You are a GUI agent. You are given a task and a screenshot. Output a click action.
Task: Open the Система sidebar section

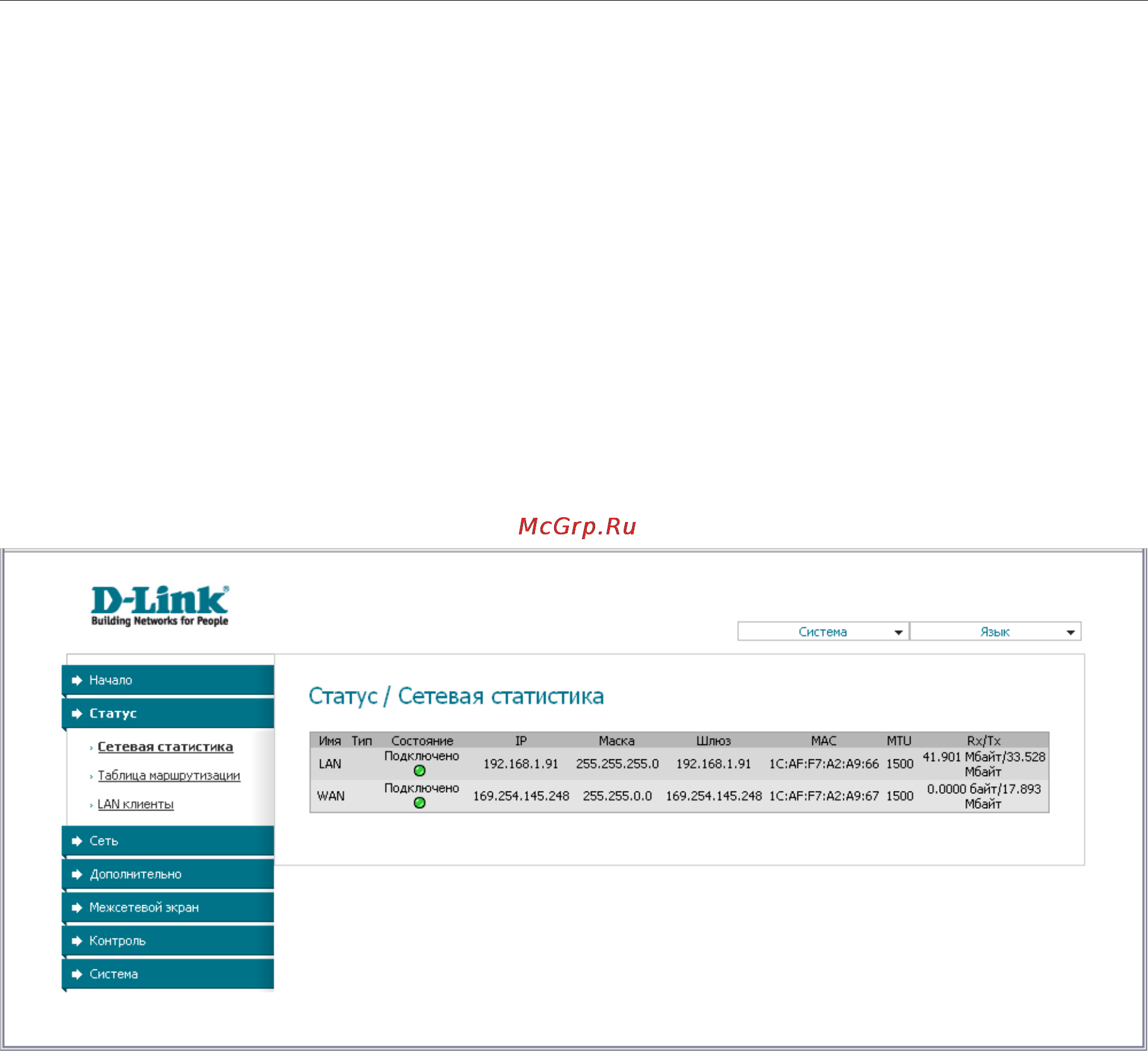(168, 974)
